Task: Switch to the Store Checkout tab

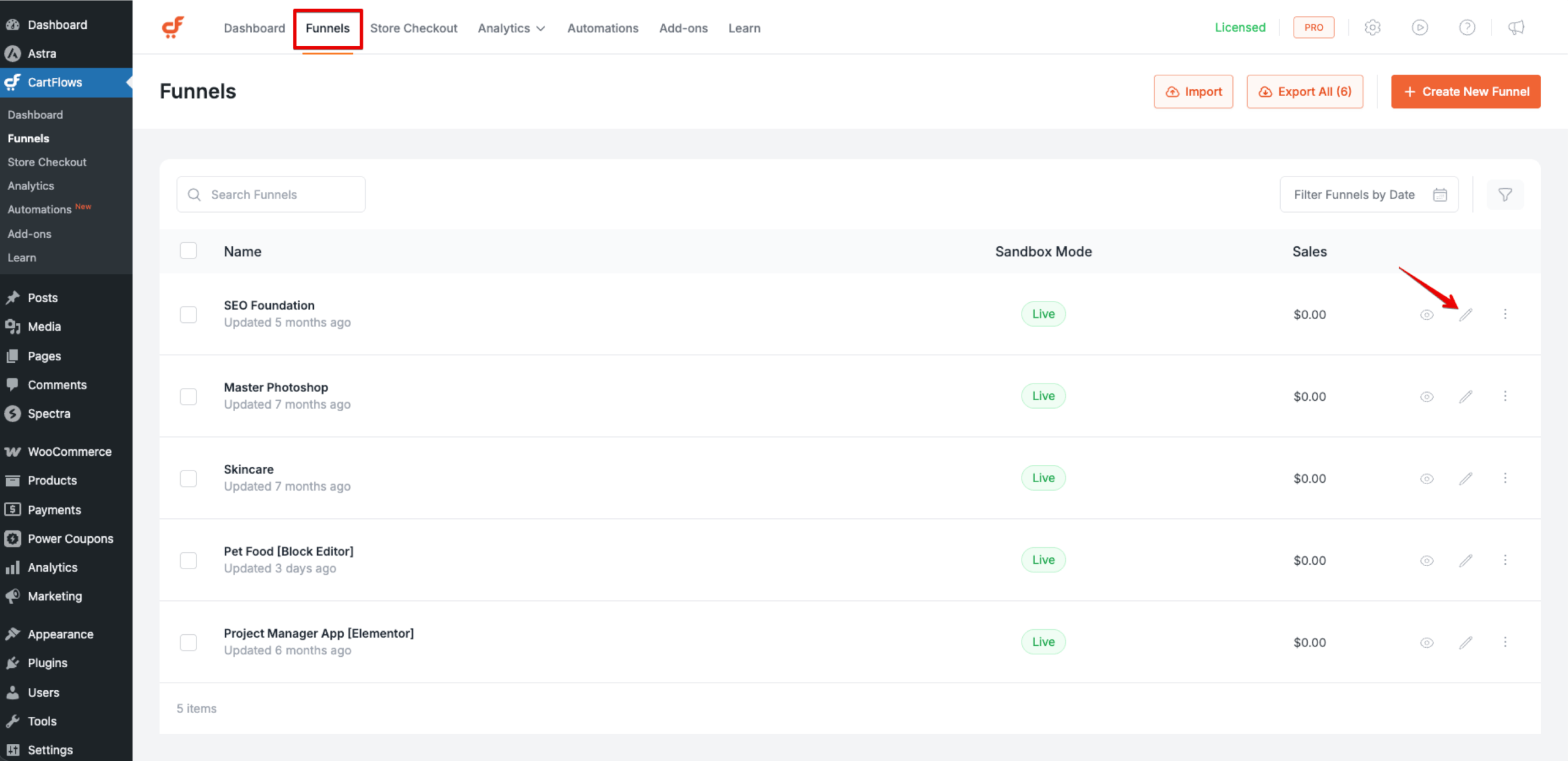Action: tap(413, 28)
